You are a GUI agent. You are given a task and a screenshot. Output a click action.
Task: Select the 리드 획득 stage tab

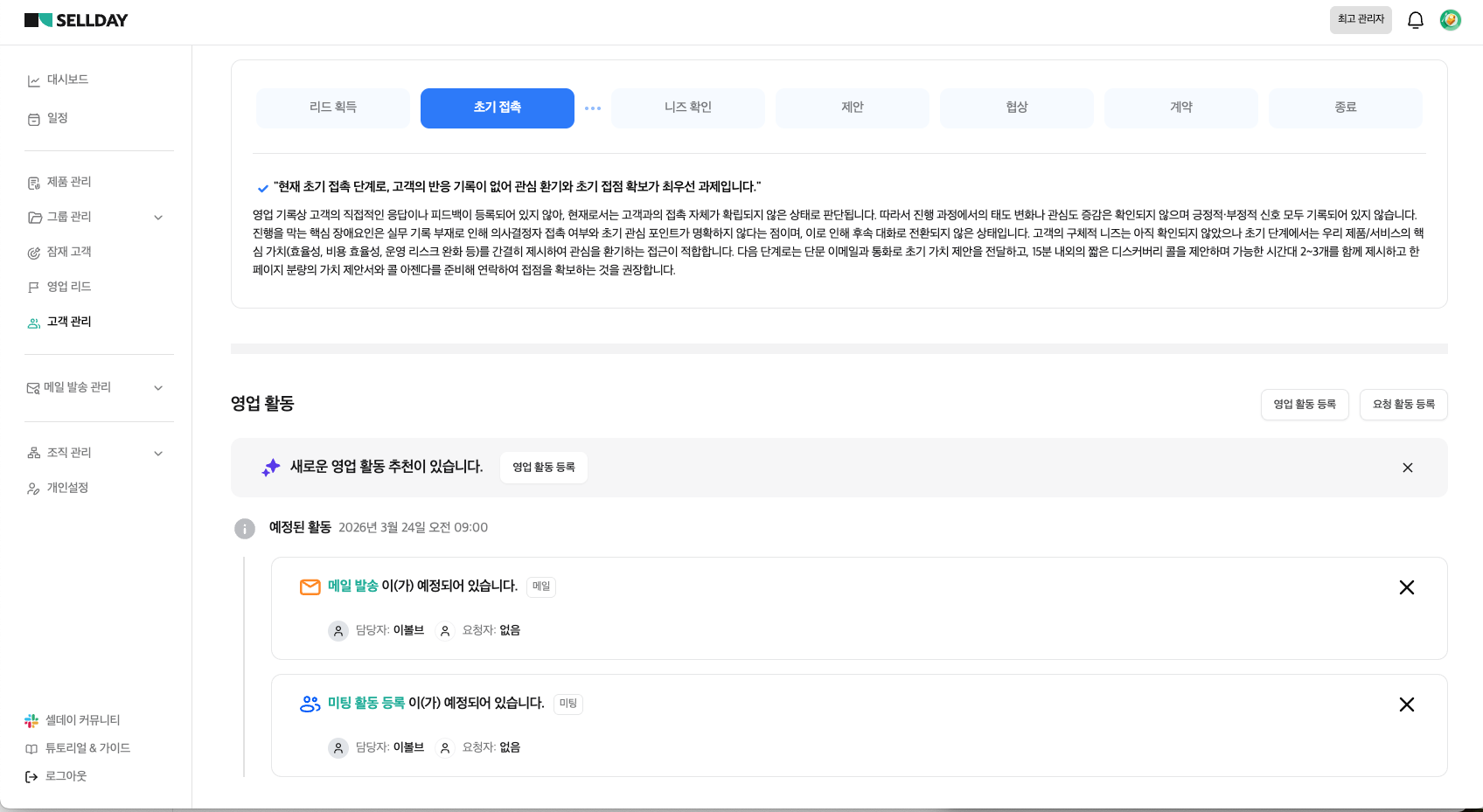(333, 108)
